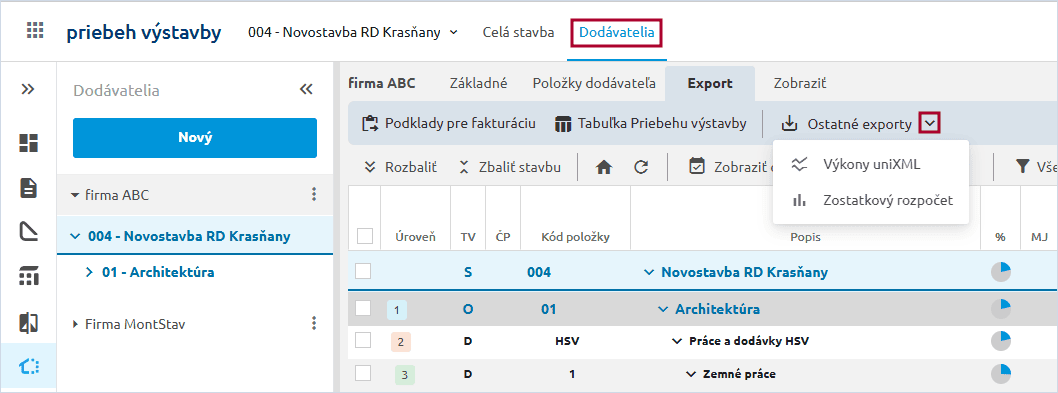The image size is (1058, 393).
Task: Click the Ostatné exporty download icon
Action: pos(789,124)
